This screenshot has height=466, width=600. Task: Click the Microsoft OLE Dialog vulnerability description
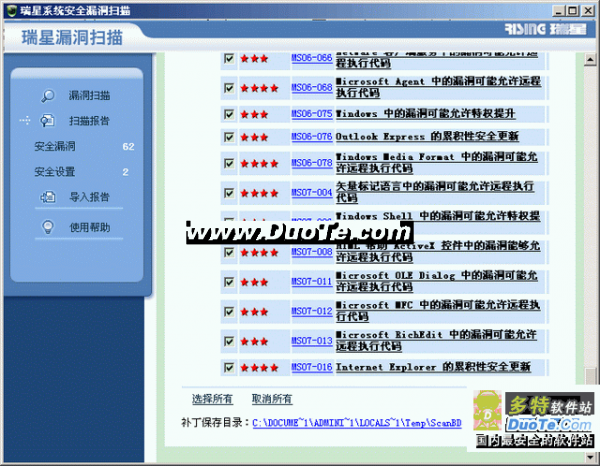pyautogui.click(x=437, y=281)
